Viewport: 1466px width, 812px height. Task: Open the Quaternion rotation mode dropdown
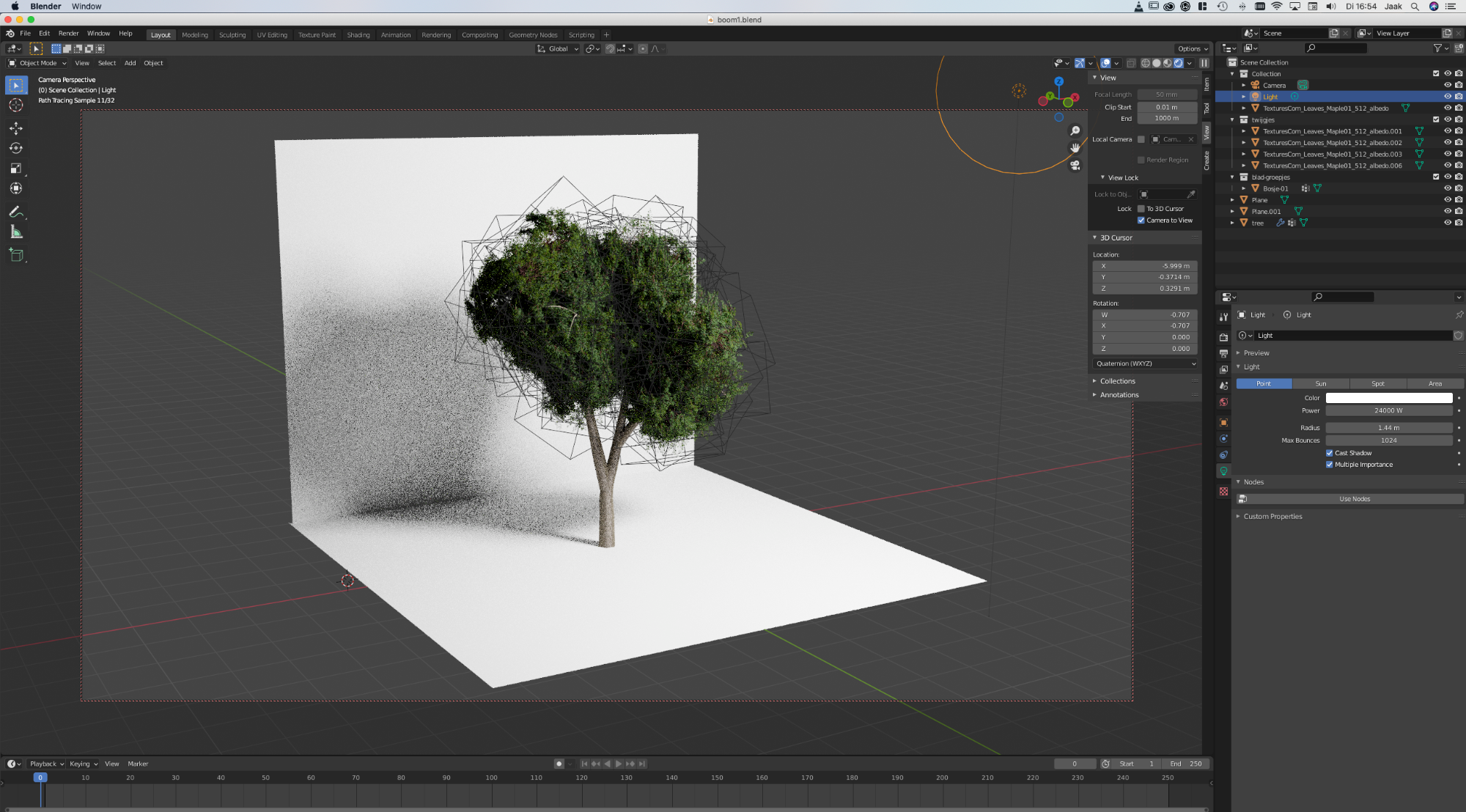point(1146,363)
